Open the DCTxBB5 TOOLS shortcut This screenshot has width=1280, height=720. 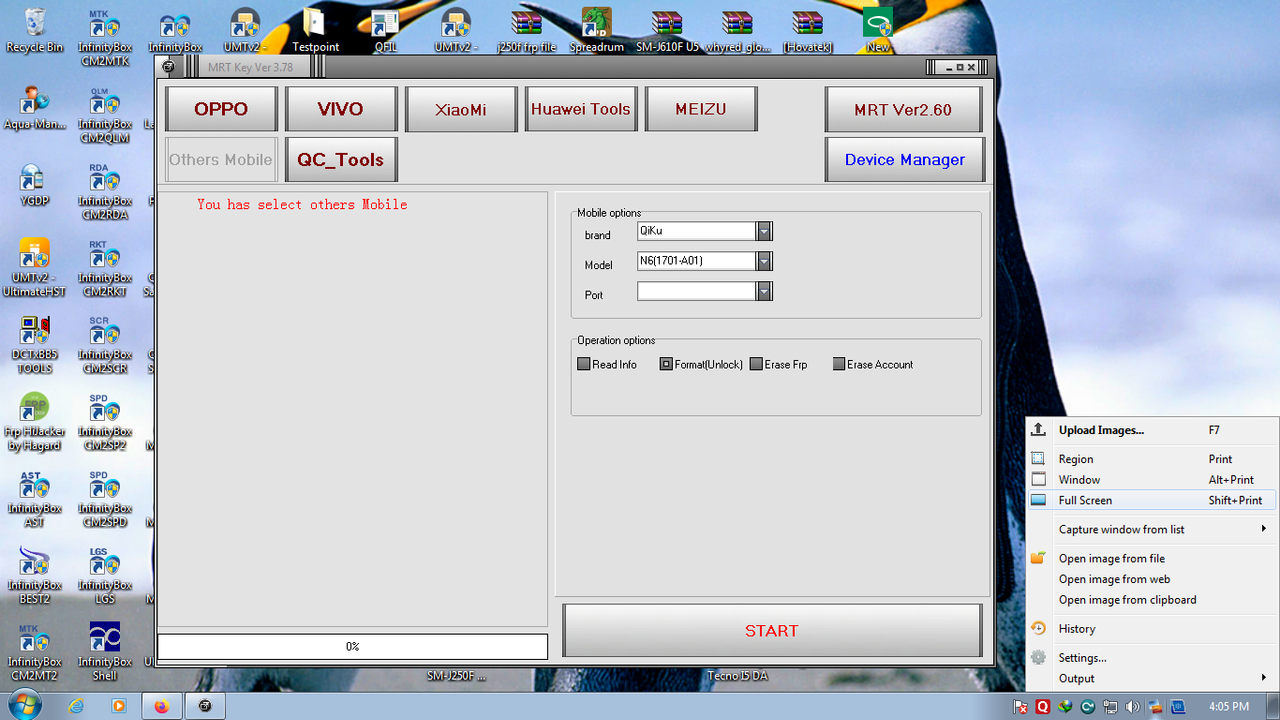coord(34,345)
